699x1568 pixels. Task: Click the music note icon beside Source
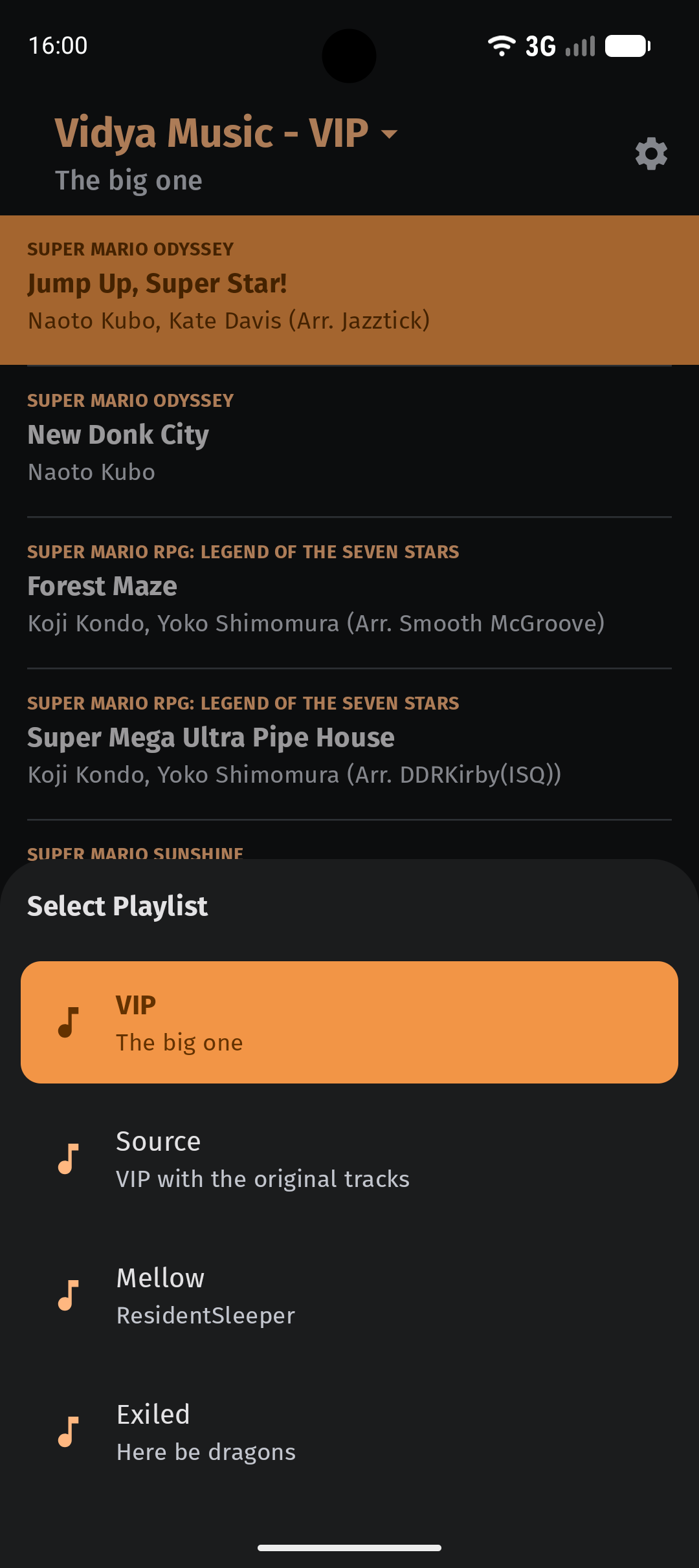(x=69, y=1159)
